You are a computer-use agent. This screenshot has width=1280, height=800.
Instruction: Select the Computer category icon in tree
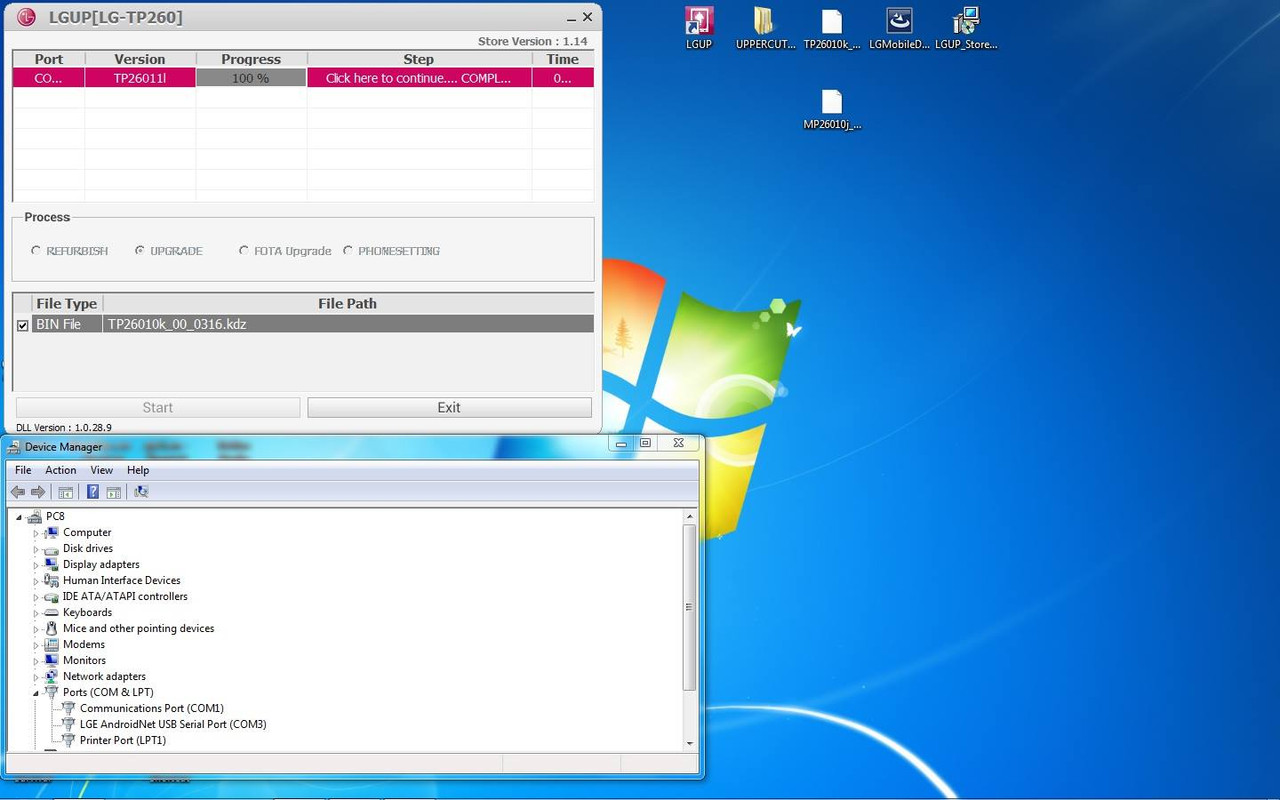[x=52, y=532]
